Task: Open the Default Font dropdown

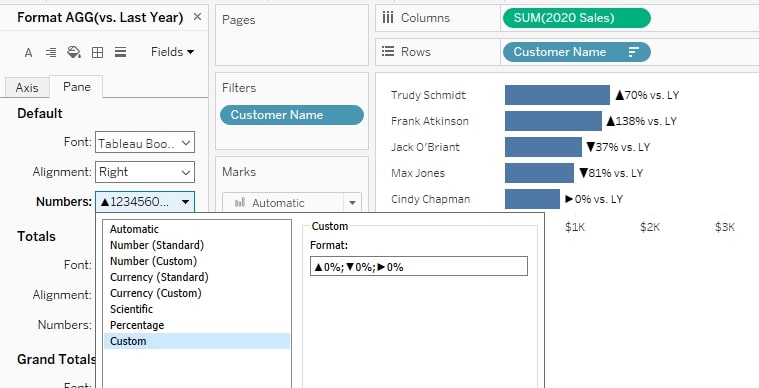Action: tap(145, 143)
